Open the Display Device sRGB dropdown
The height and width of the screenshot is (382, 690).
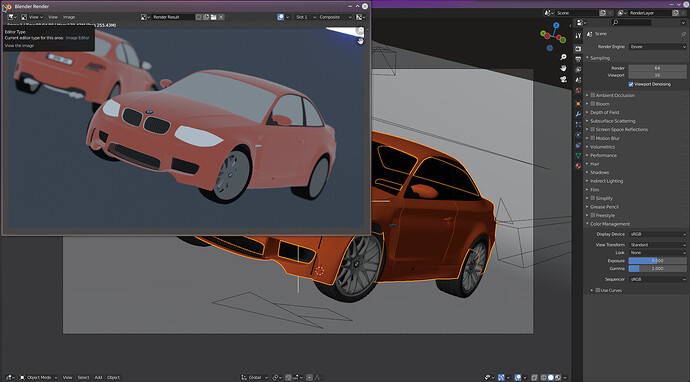(x=657, y=234)
